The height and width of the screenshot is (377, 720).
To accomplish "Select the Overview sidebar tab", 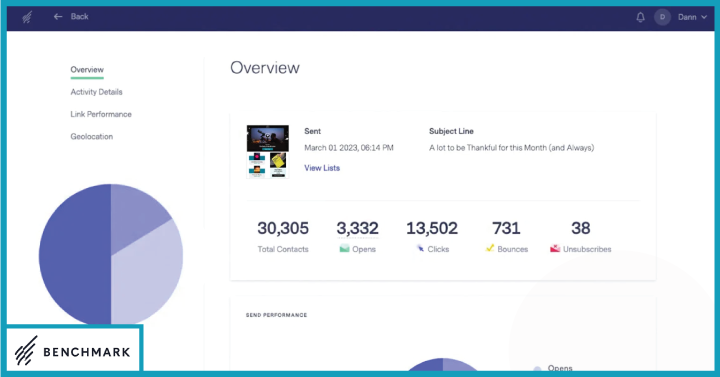I will coord(87,70).
